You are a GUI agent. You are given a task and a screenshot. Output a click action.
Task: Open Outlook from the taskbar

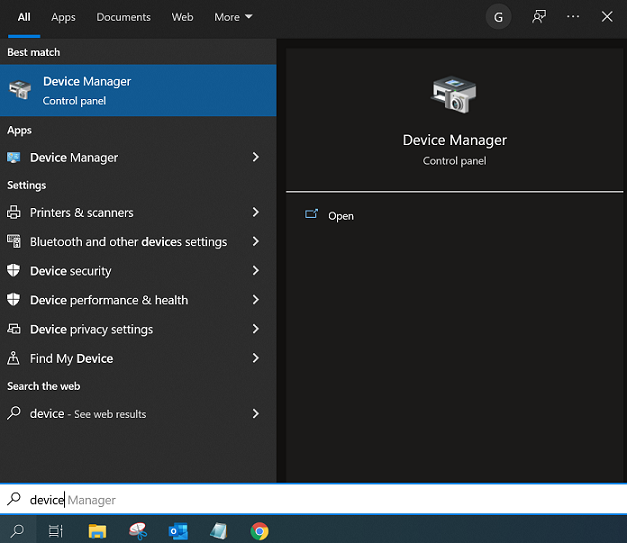click(x=179, y=531)
